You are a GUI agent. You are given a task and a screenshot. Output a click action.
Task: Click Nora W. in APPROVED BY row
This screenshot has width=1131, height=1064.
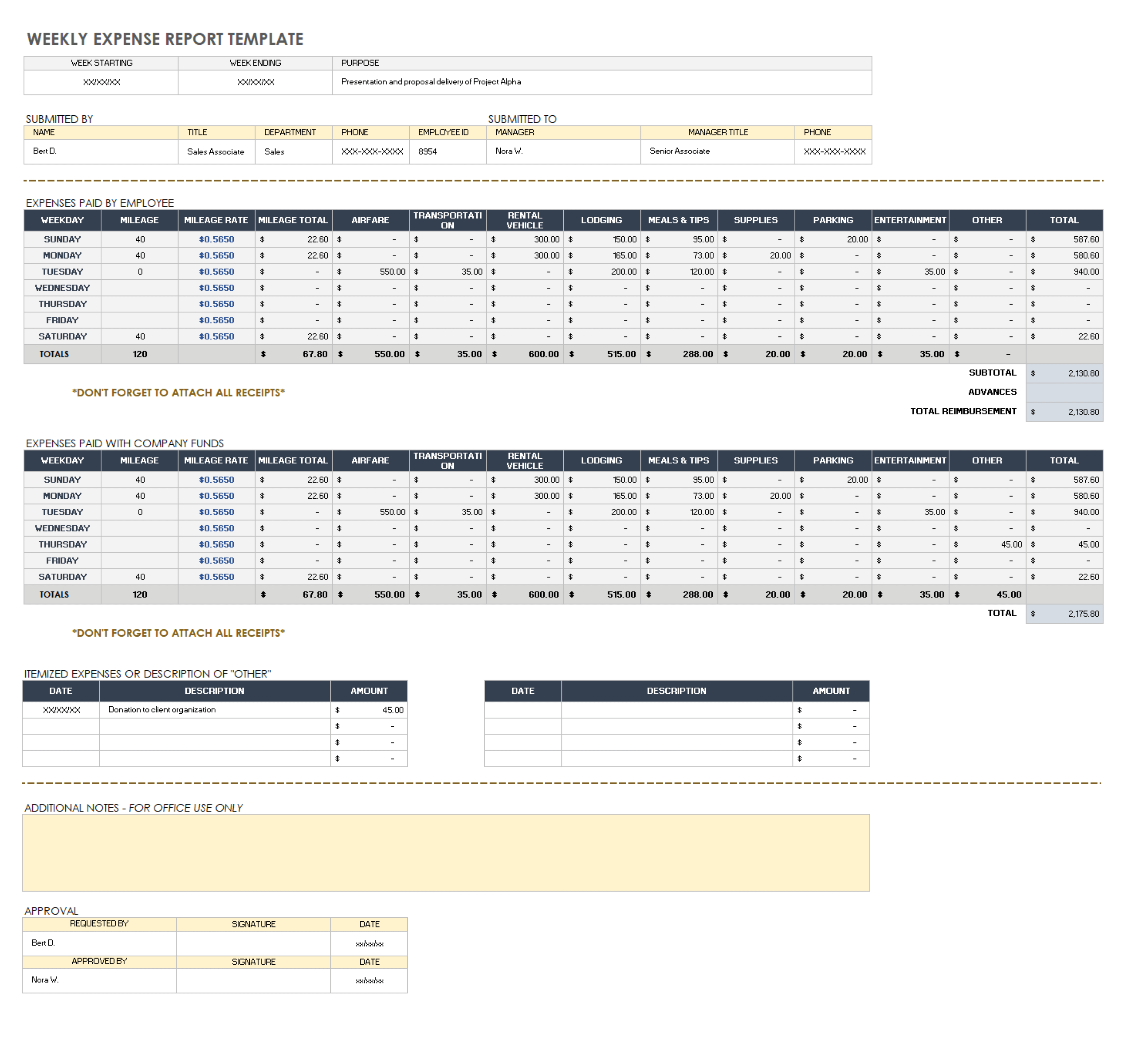pos(45,980)
